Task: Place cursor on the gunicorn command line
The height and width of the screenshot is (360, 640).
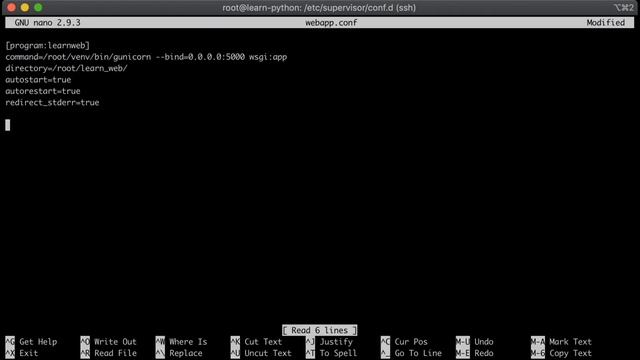Action: click(x=146, y=57)
